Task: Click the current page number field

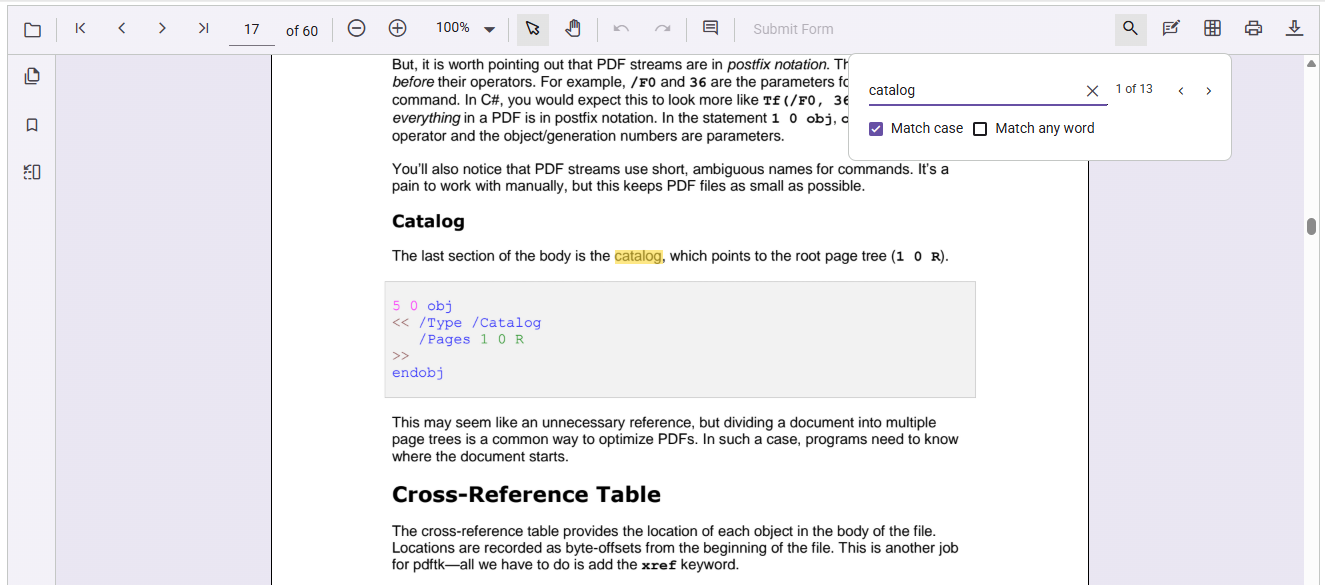Action: 252,30
